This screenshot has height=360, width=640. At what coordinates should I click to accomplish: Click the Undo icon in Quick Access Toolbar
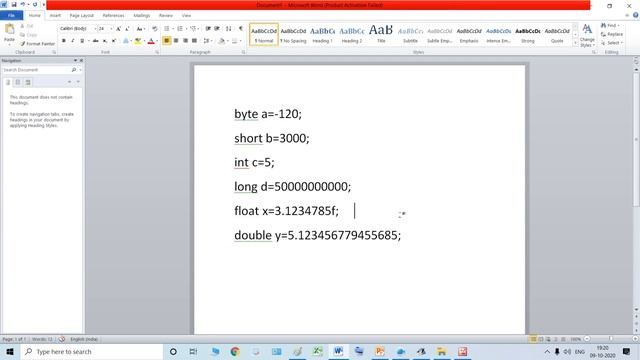[x=23, y=4]
